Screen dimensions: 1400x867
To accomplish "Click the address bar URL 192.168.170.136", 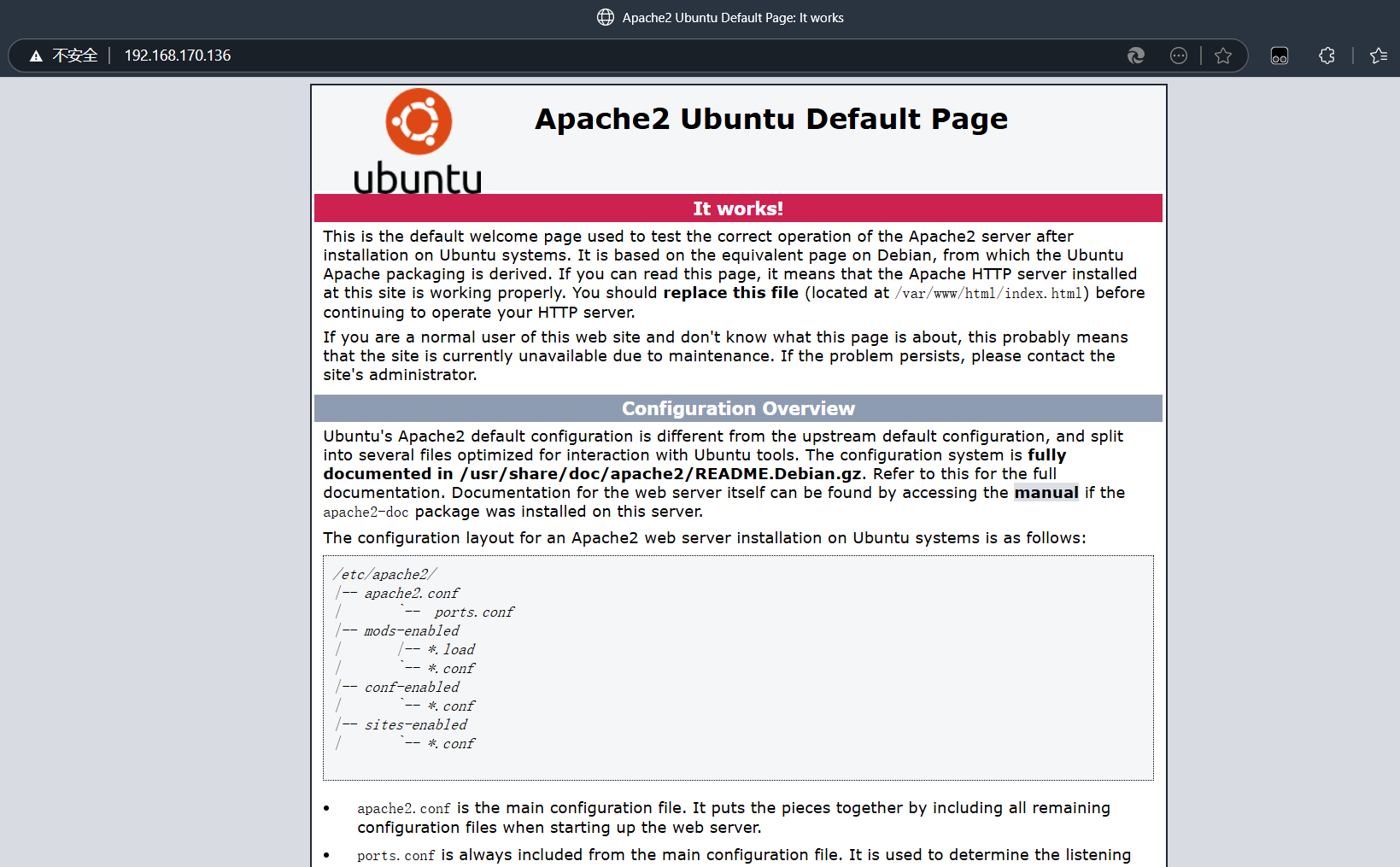I will (x=178, y=56).
